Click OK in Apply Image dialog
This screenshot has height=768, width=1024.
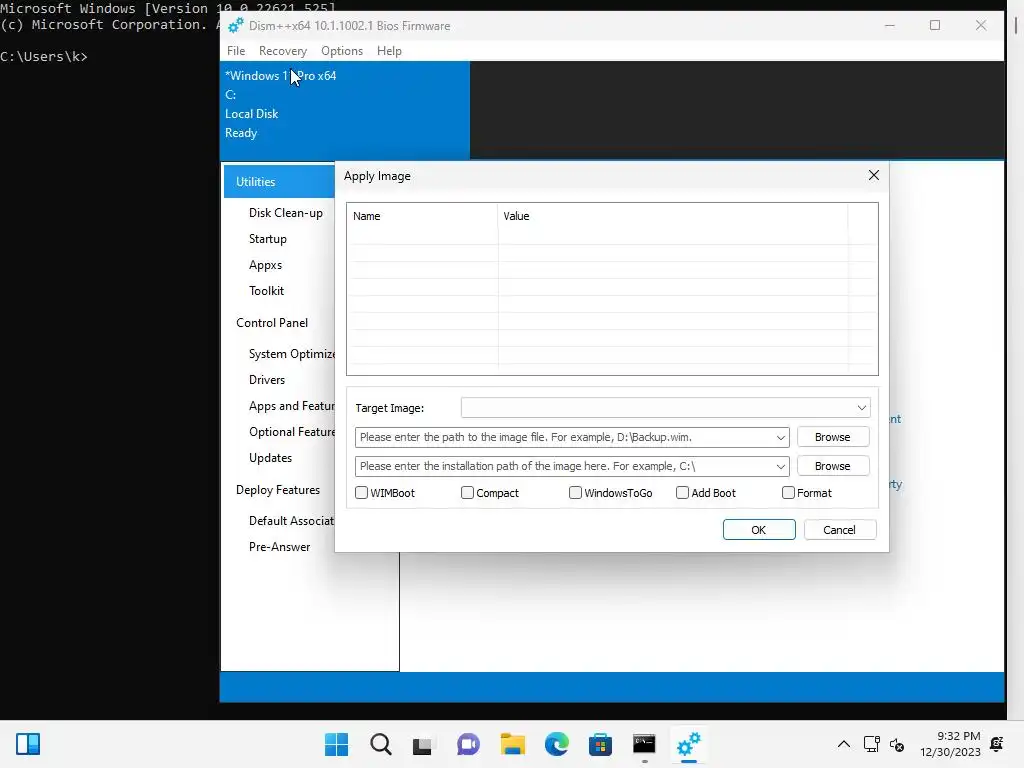pyautogui.click(x=759, y=530)
